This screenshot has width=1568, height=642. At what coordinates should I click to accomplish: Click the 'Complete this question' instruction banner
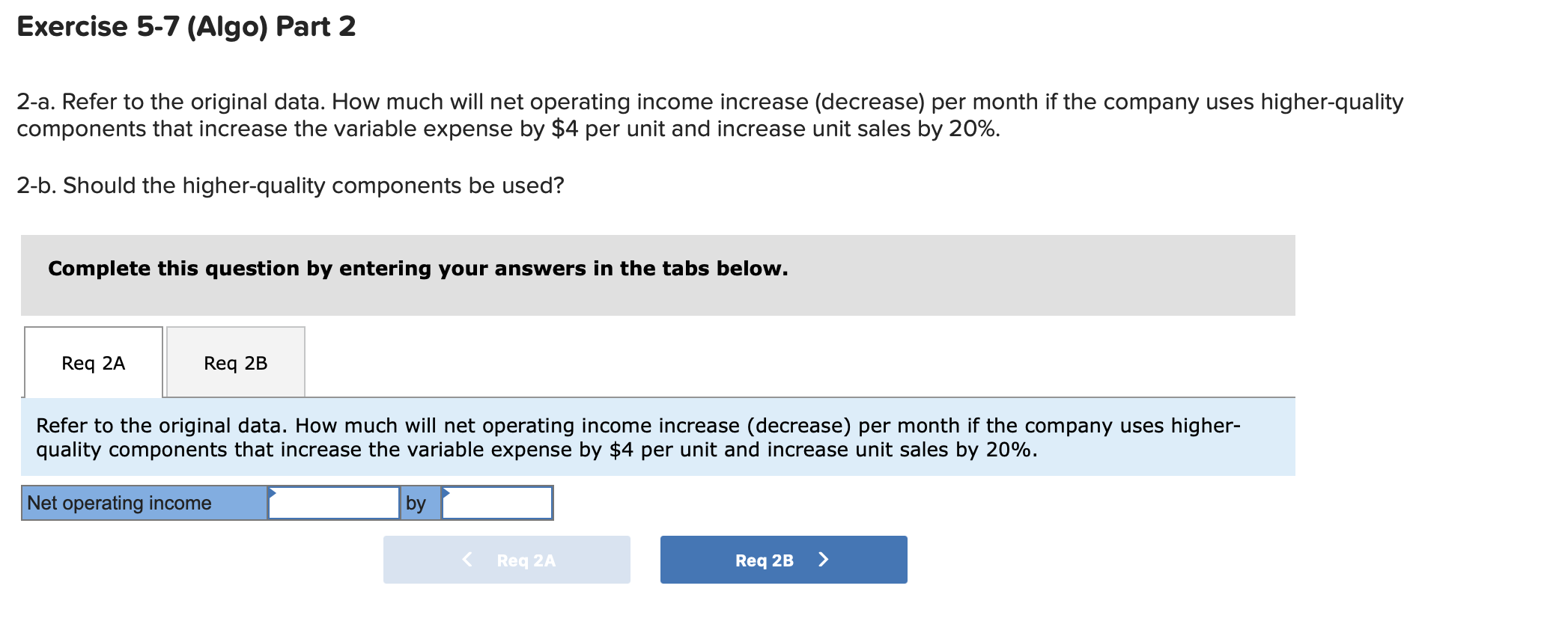pos(417,269)
